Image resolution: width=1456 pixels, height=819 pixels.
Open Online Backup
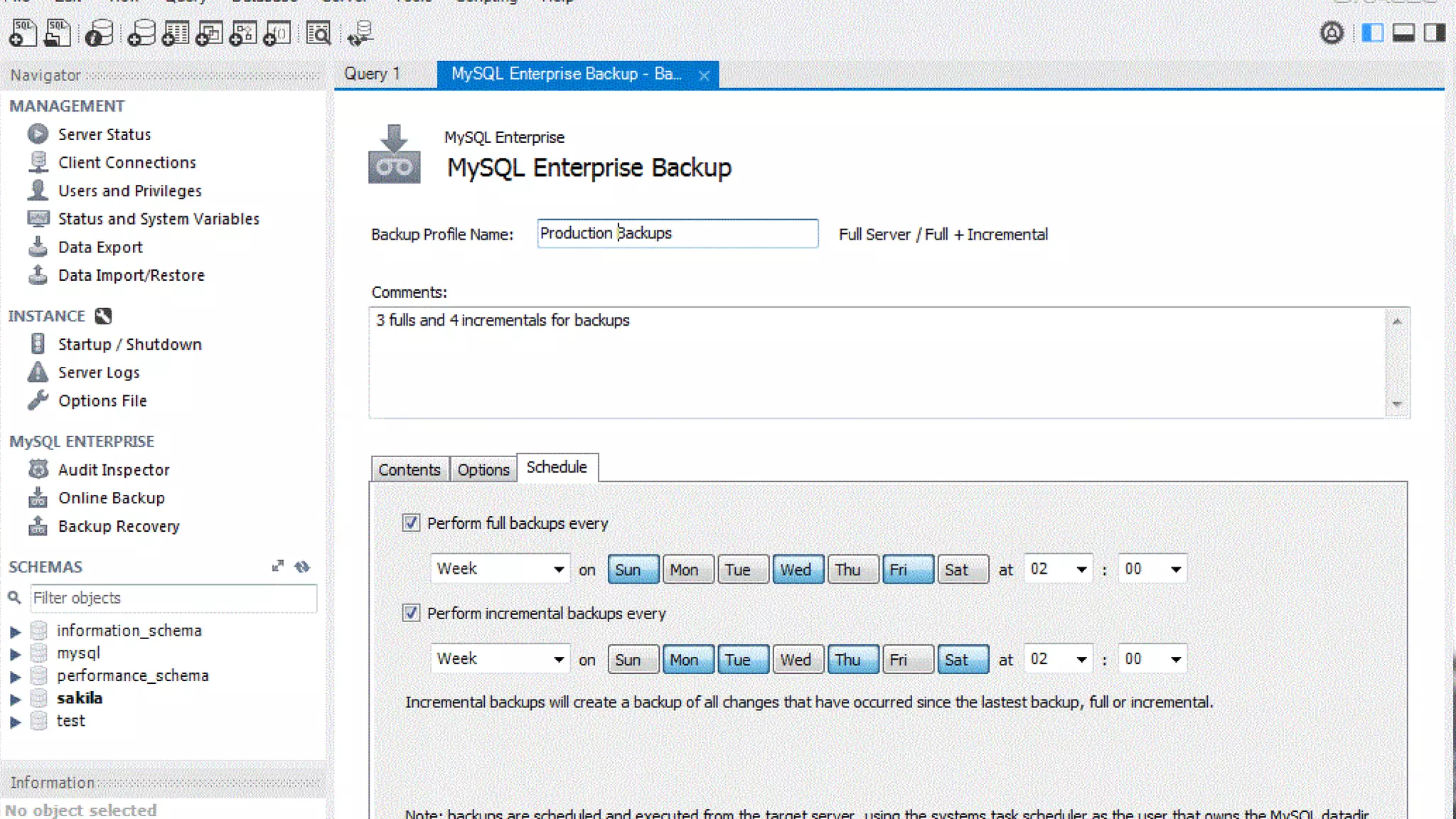pos(112,498)
